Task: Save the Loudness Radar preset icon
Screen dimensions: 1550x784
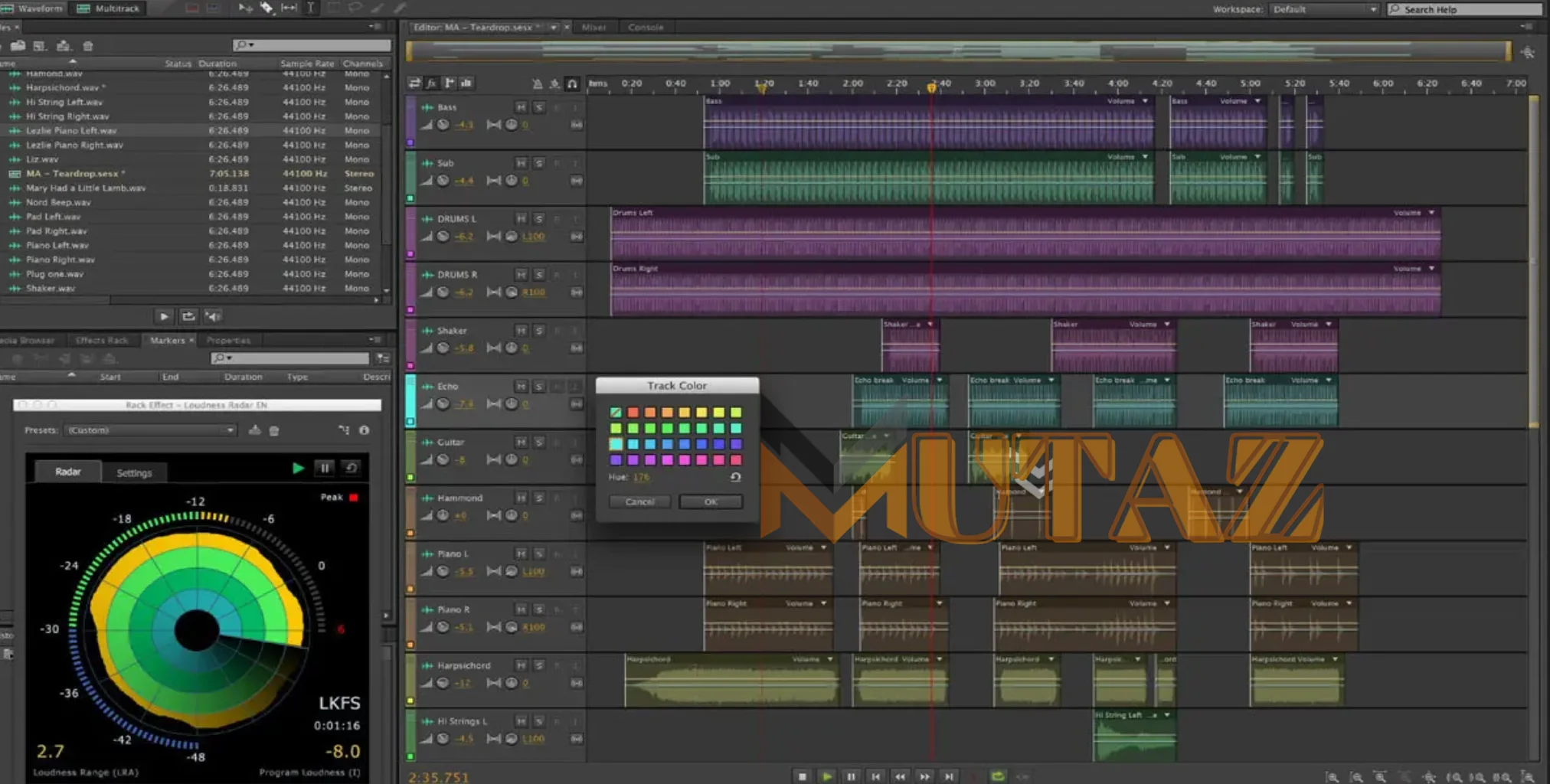Action: pos(254,430)
